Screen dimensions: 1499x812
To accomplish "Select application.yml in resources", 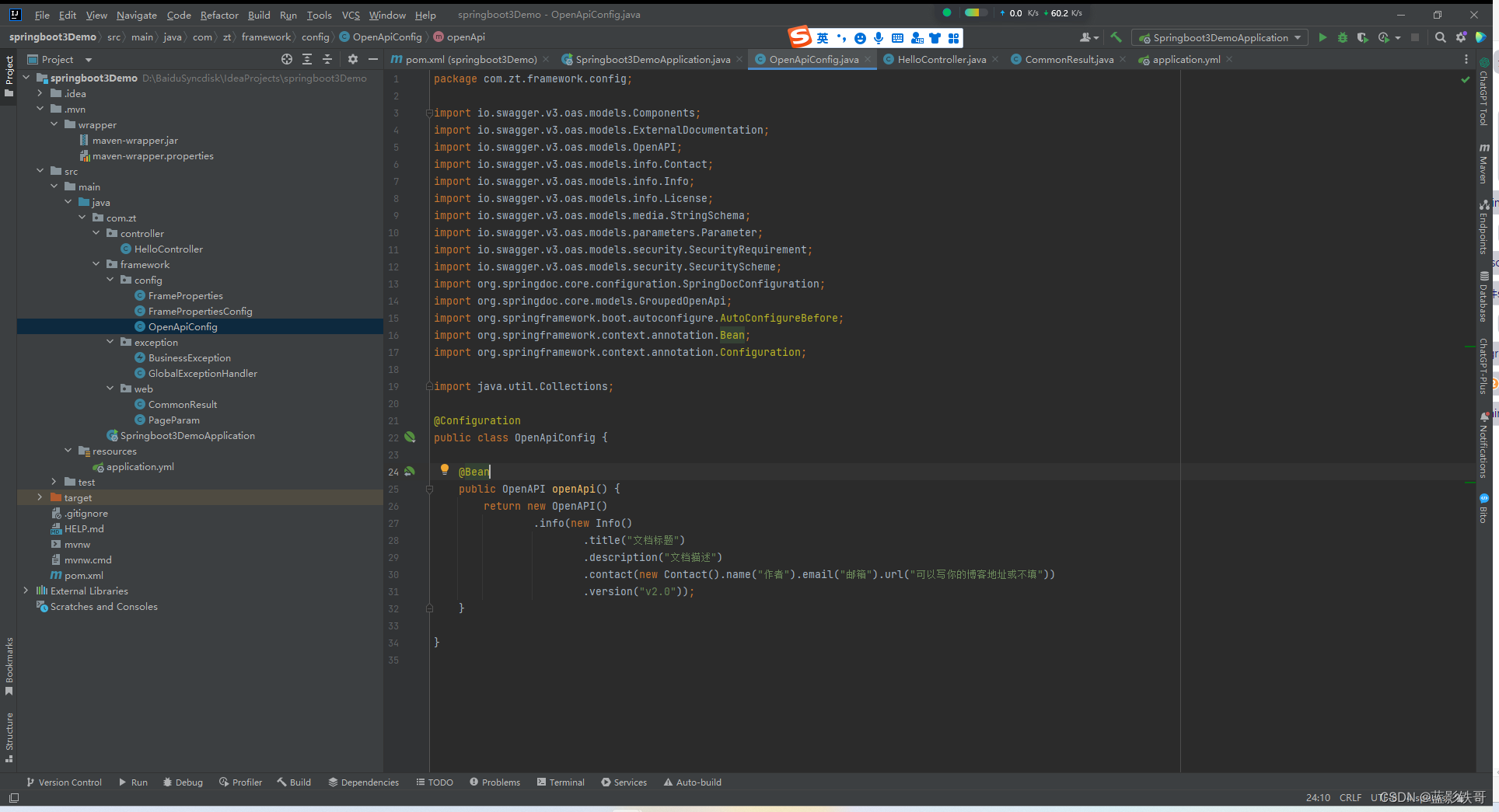I will pyautogui.click(x=140, y=466).
